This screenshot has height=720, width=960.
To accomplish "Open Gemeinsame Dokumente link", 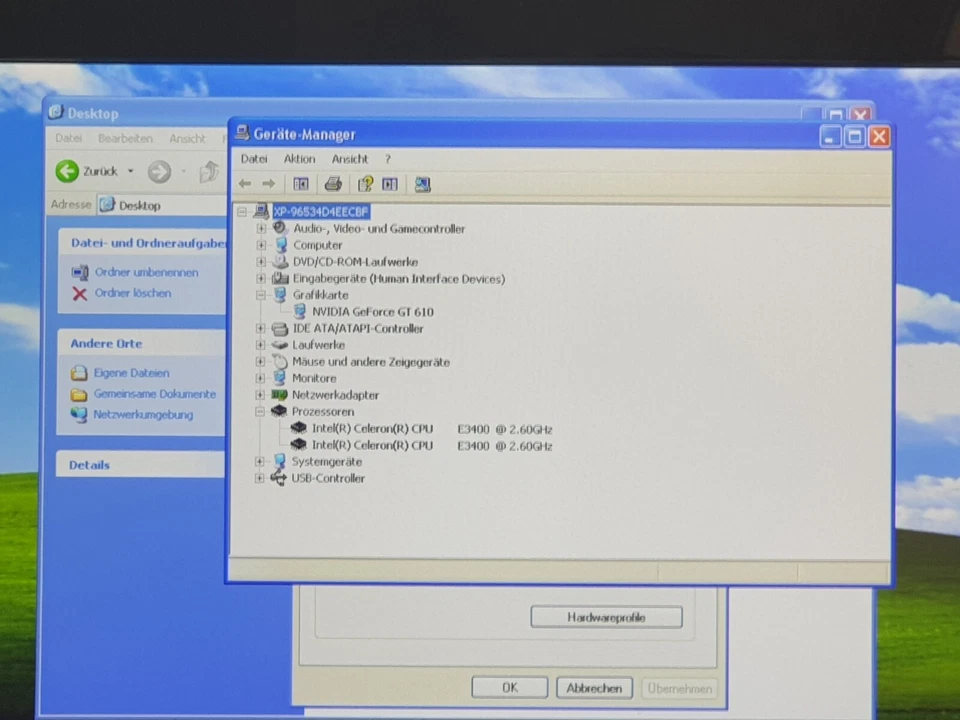I will pos(154,394).
